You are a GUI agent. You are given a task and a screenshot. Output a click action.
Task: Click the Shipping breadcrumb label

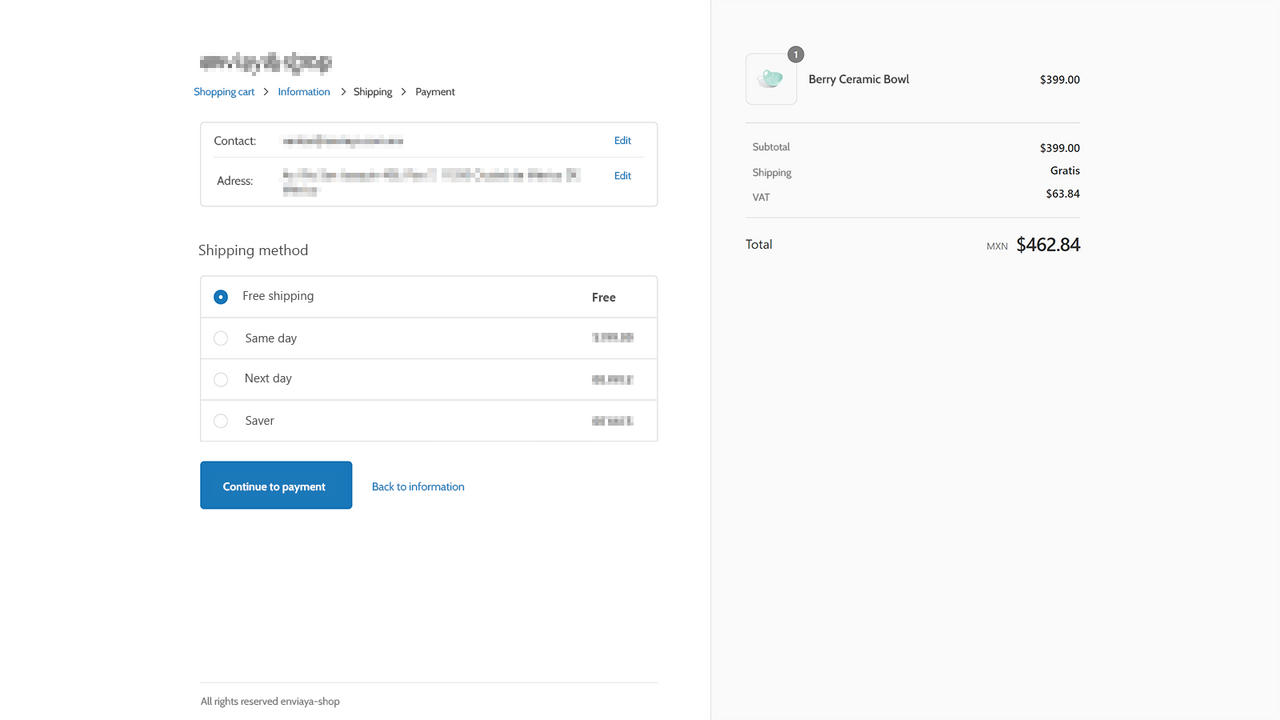372,91
